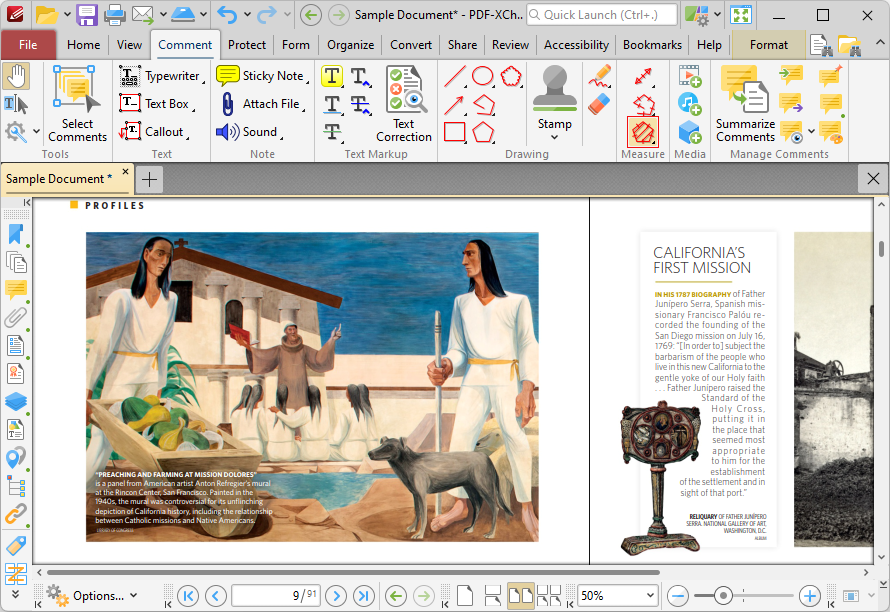The height and width of the screenshot is (612, 890).
Task: Click the horizontal scrollbar
Action: pyautogui.click(x=353, y=572)
